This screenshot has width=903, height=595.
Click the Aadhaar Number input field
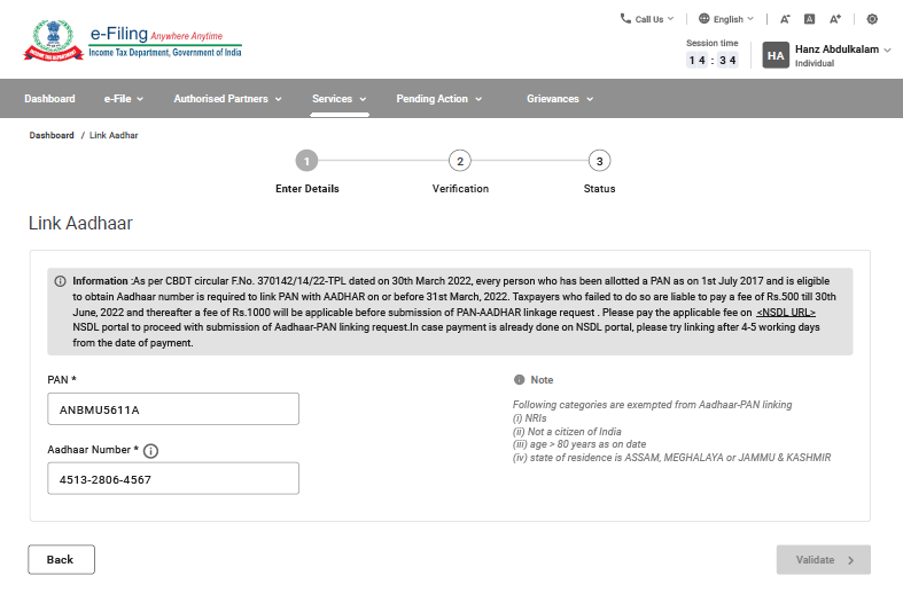[173, 479]
